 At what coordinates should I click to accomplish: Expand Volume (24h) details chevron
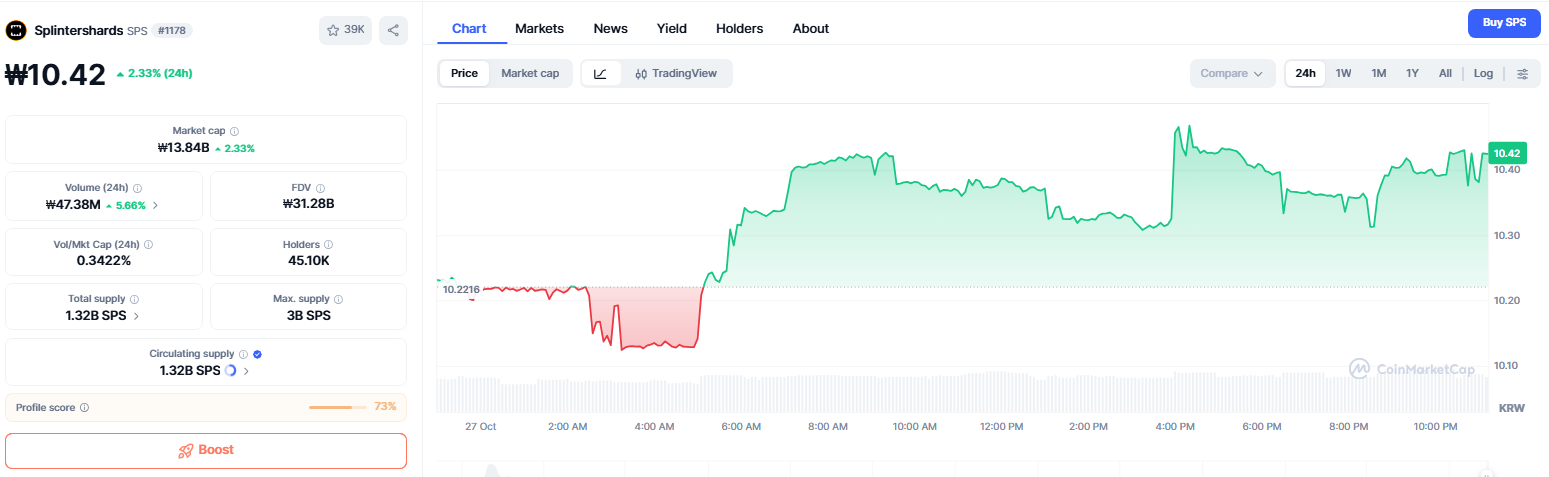[x=155, y=205]
